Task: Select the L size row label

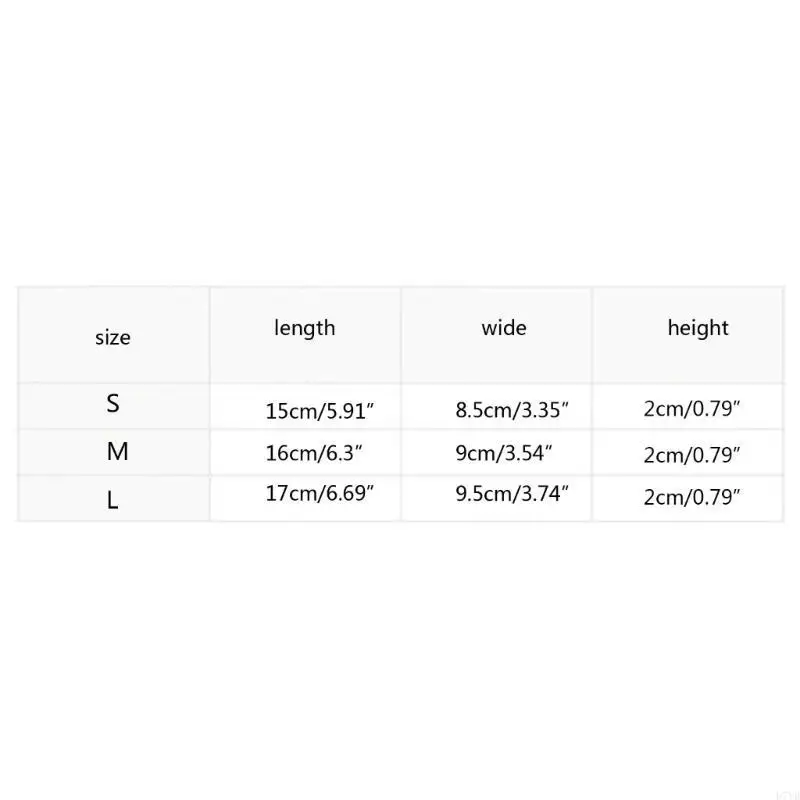Action: click(x=113, y=500)
